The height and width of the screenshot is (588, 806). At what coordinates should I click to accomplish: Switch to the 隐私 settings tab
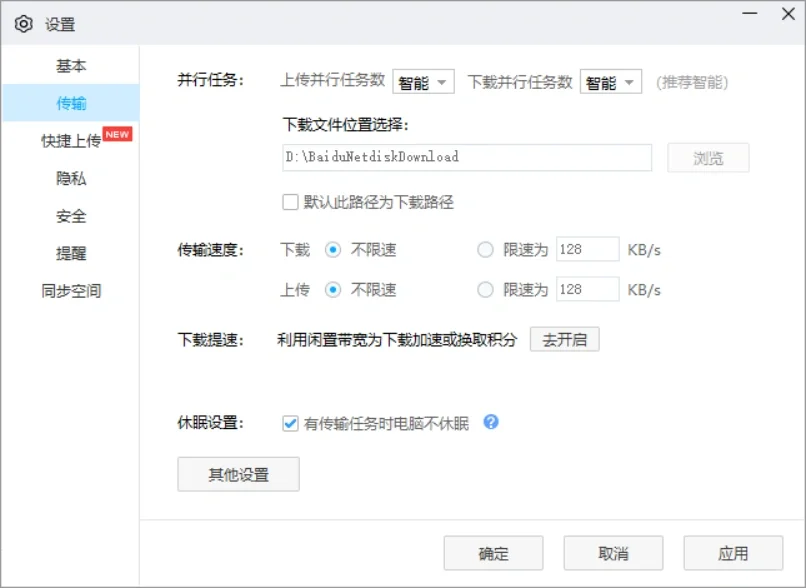tap(70, 178)
